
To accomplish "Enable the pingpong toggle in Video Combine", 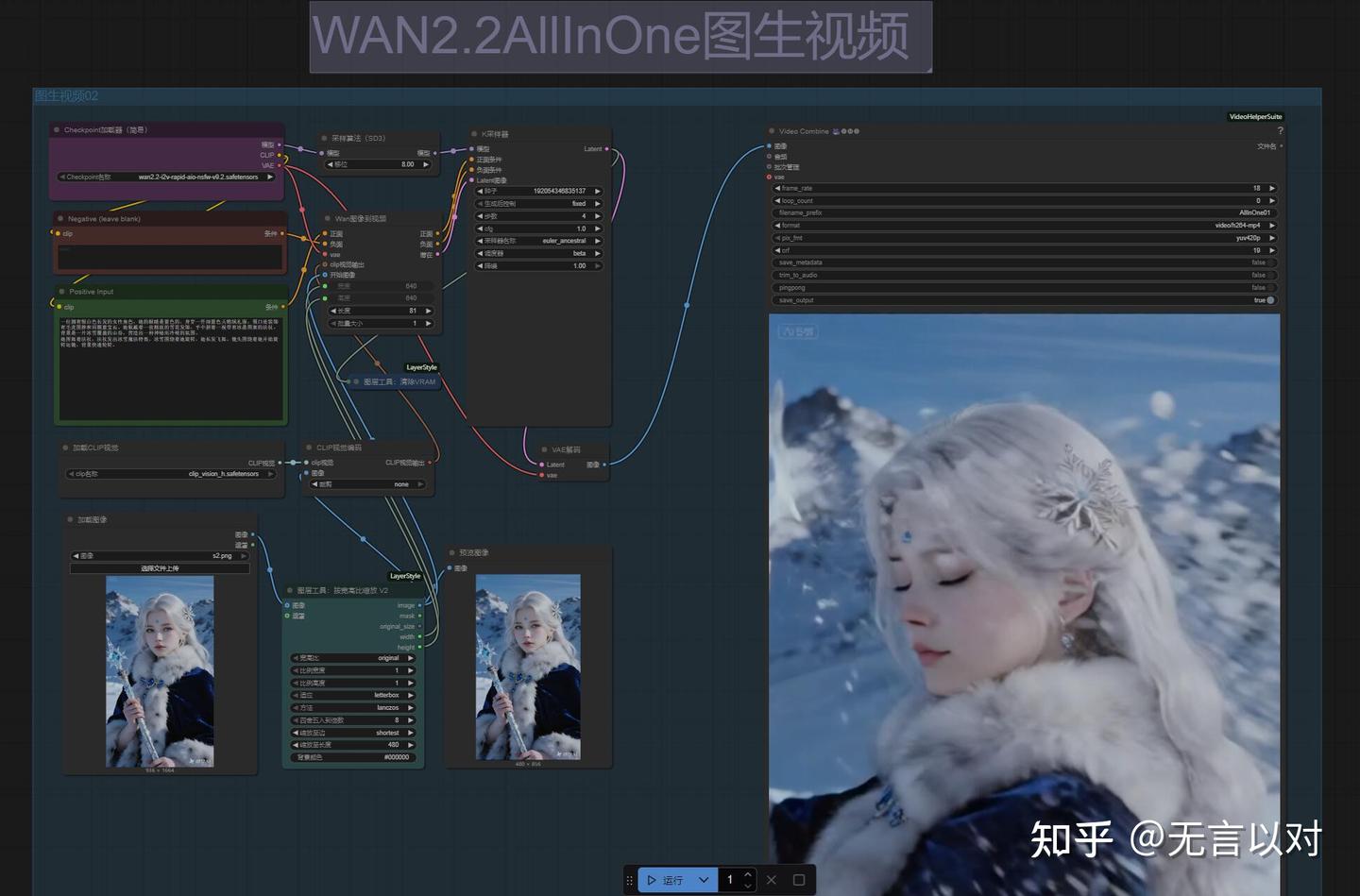I will click(x=1271, y=287).
